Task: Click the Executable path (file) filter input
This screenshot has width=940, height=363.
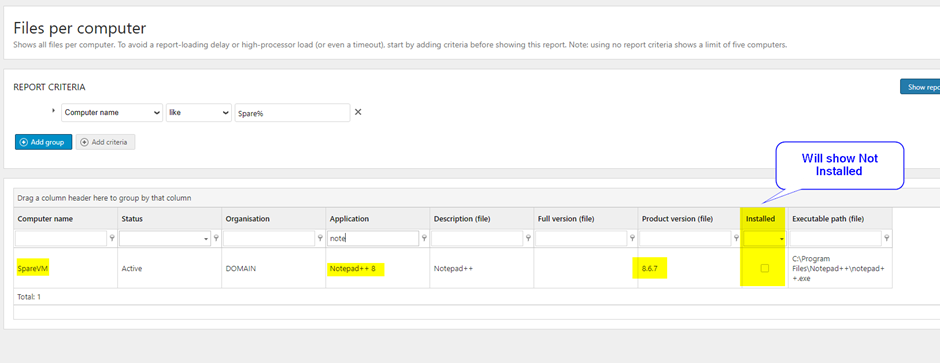Action: click(835, 238)
